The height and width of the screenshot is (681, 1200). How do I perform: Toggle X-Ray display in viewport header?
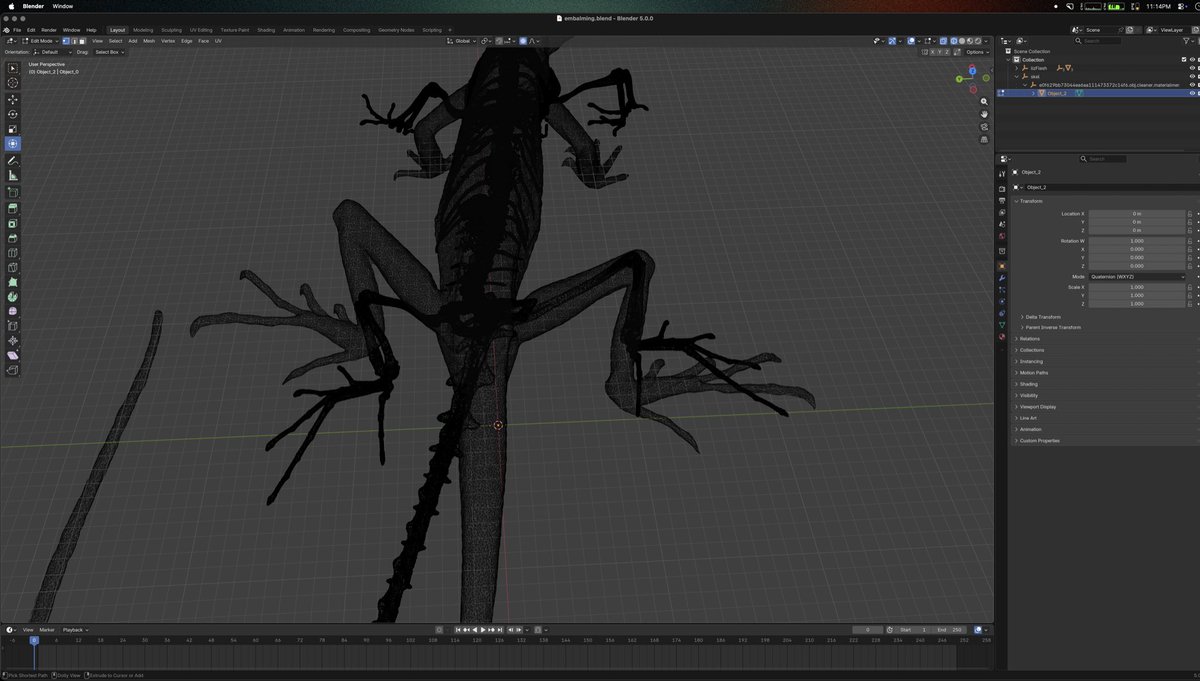[941, 41]
